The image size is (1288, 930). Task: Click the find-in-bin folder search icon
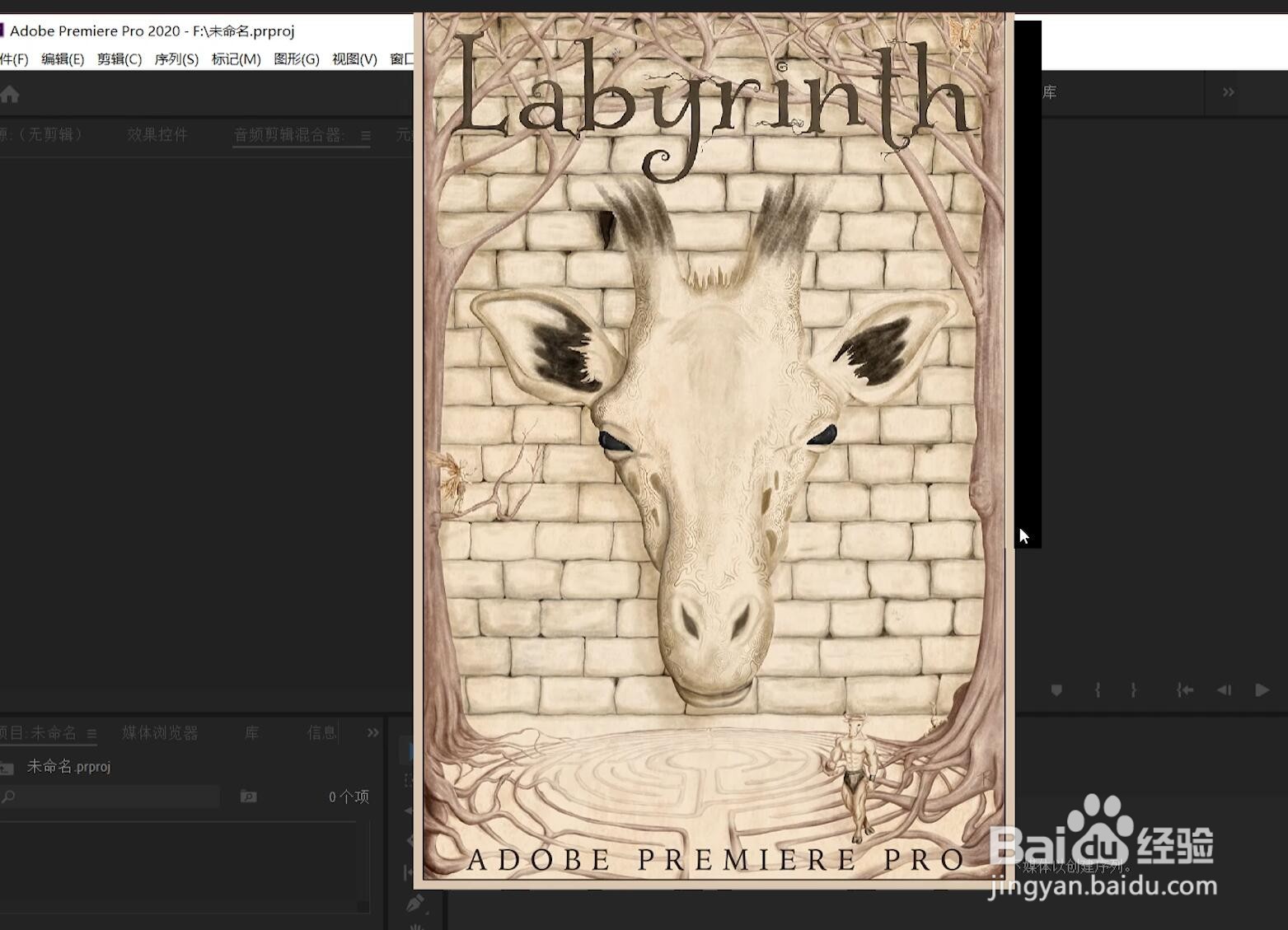(x=248, y=797)
